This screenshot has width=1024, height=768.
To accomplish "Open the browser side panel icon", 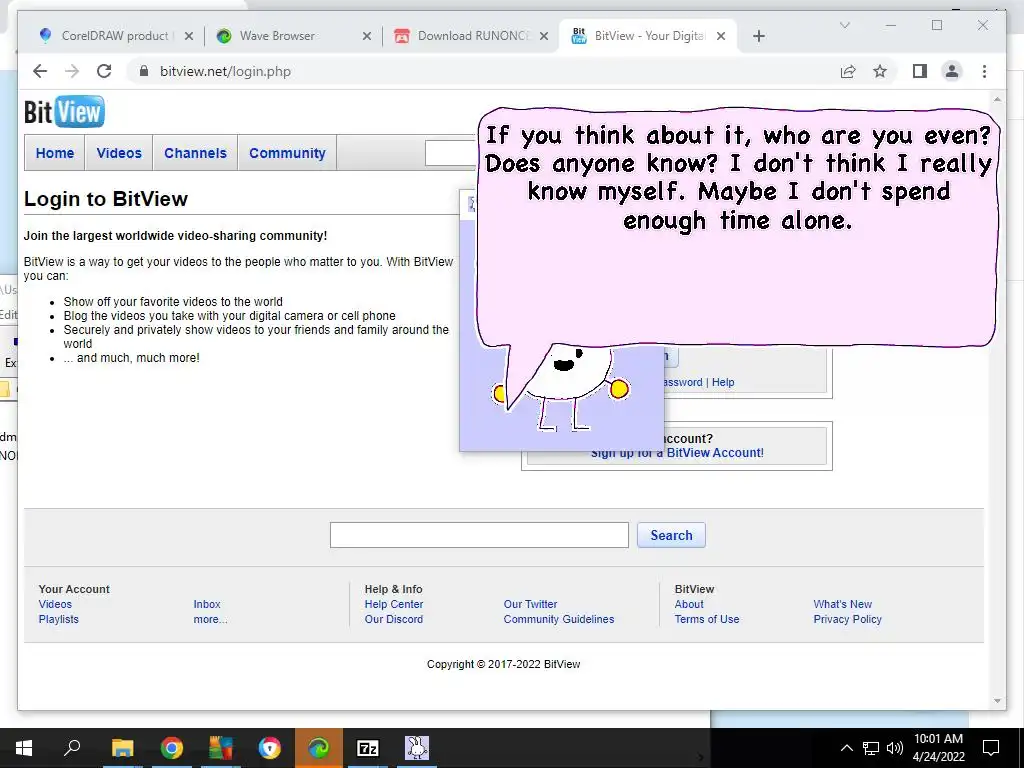I will (x=920, y=71).
